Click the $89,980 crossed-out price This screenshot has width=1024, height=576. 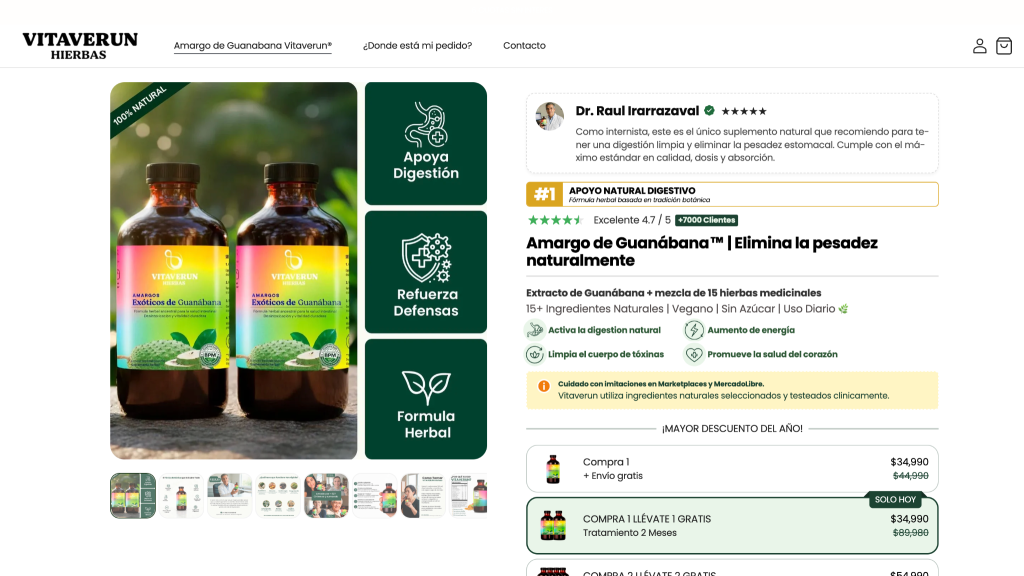pos(910,533)
